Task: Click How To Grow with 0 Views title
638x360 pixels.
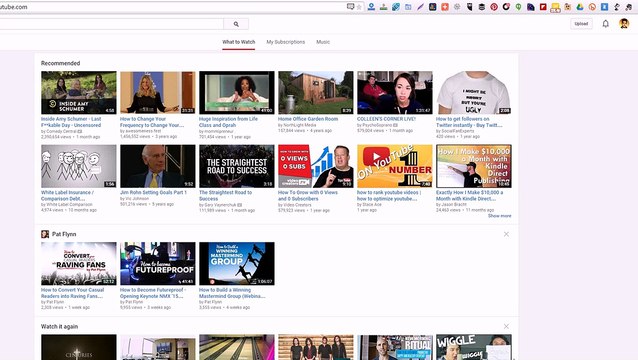Action: click(308, 196)
